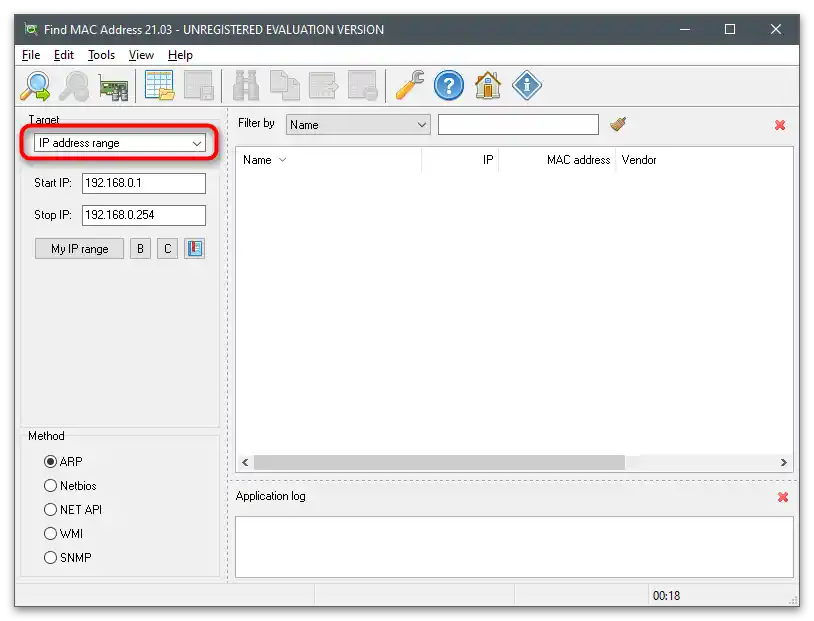Click Vendor column header
This screenshot has width=814, height=621.
[704, 160]
